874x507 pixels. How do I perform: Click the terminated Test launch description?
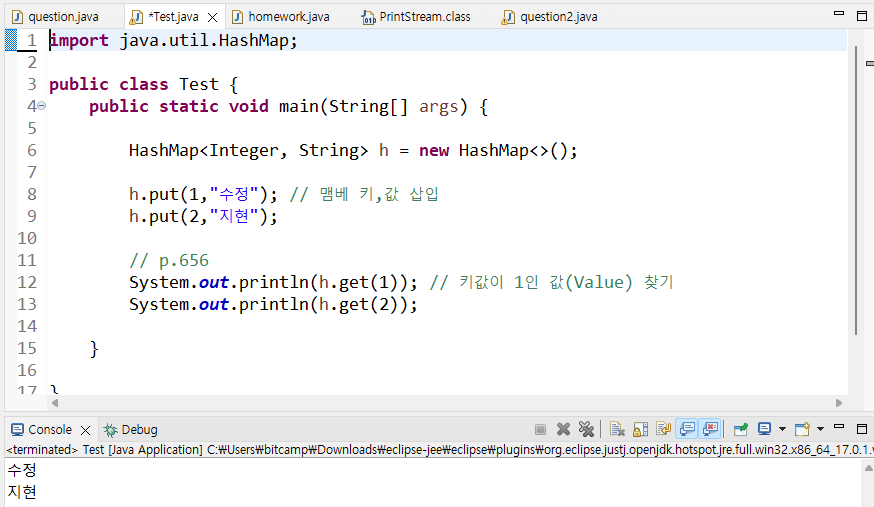[x=439, y=449]
